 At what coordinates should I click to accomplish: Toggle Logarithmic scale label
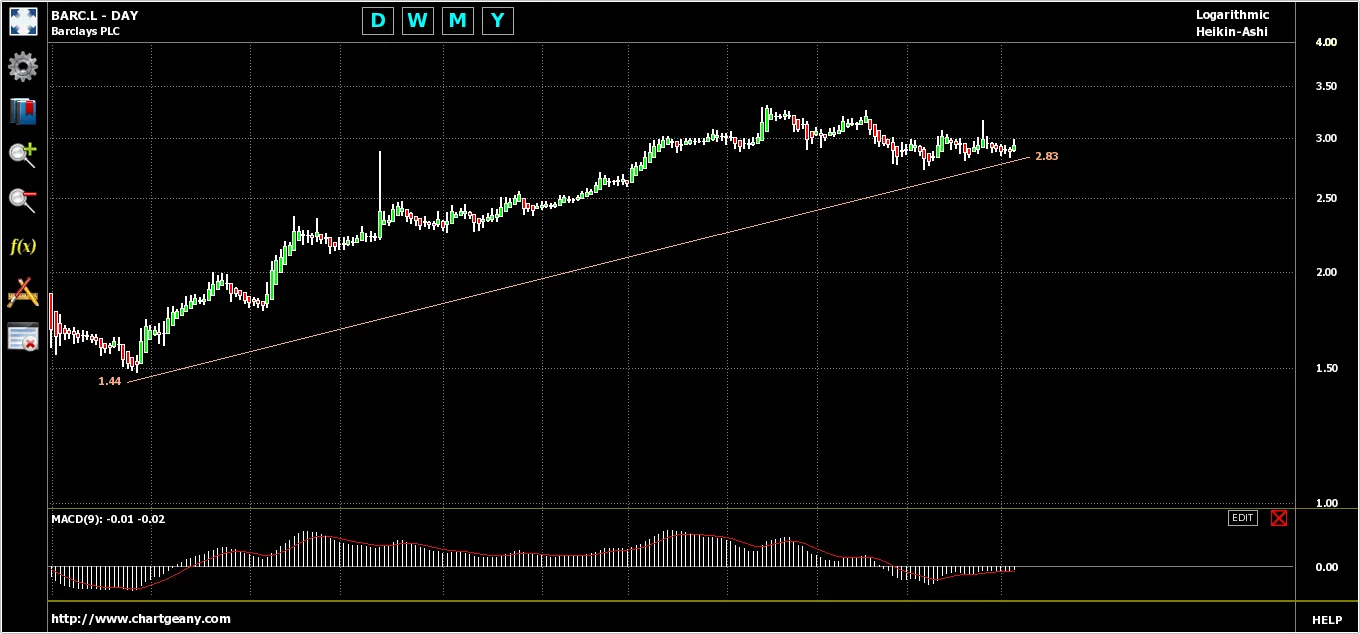tap(1233, 14)
